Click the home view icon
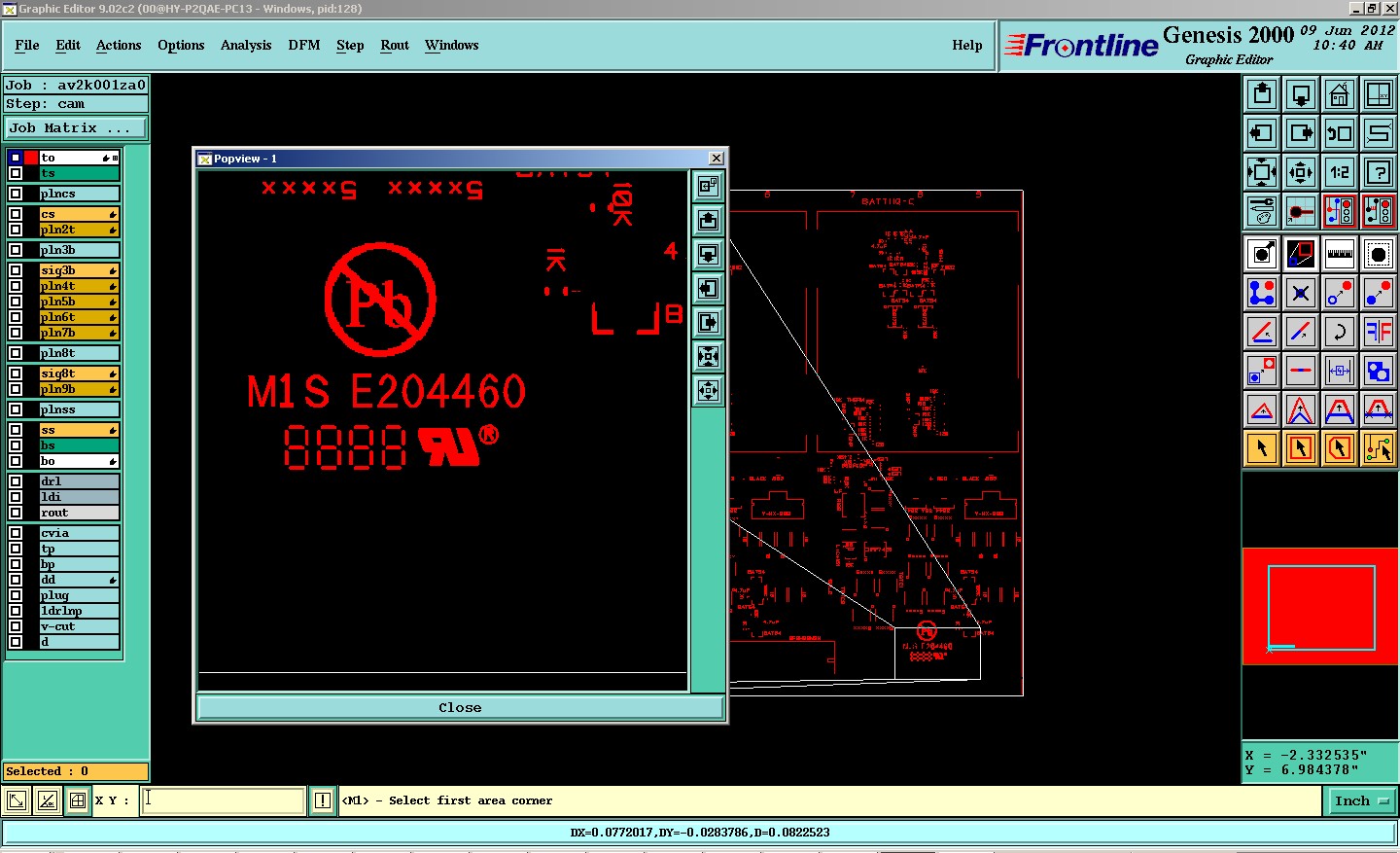Image resolution: width=1400 pixels, height=853 pixels. pyautogui.click(x=1340, y=94)
